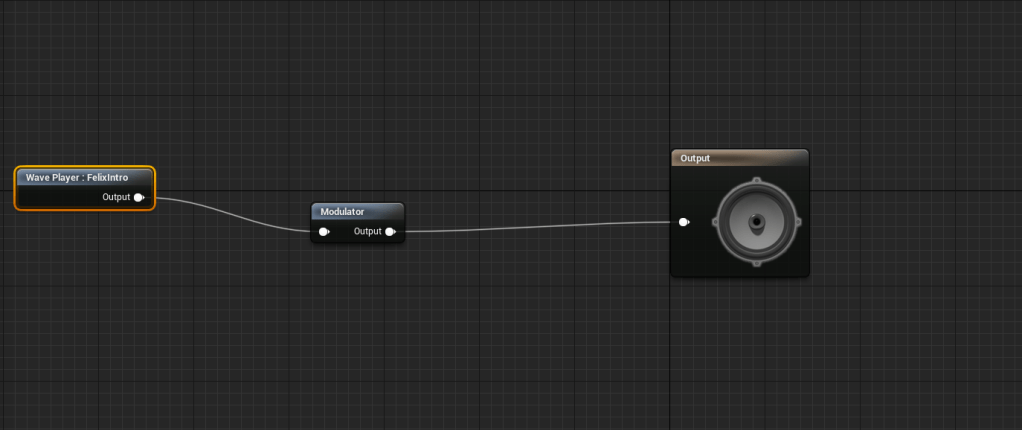Click the Output label on Wave Player node
The height and width of the screenshot is (430, 1022).
116,197
